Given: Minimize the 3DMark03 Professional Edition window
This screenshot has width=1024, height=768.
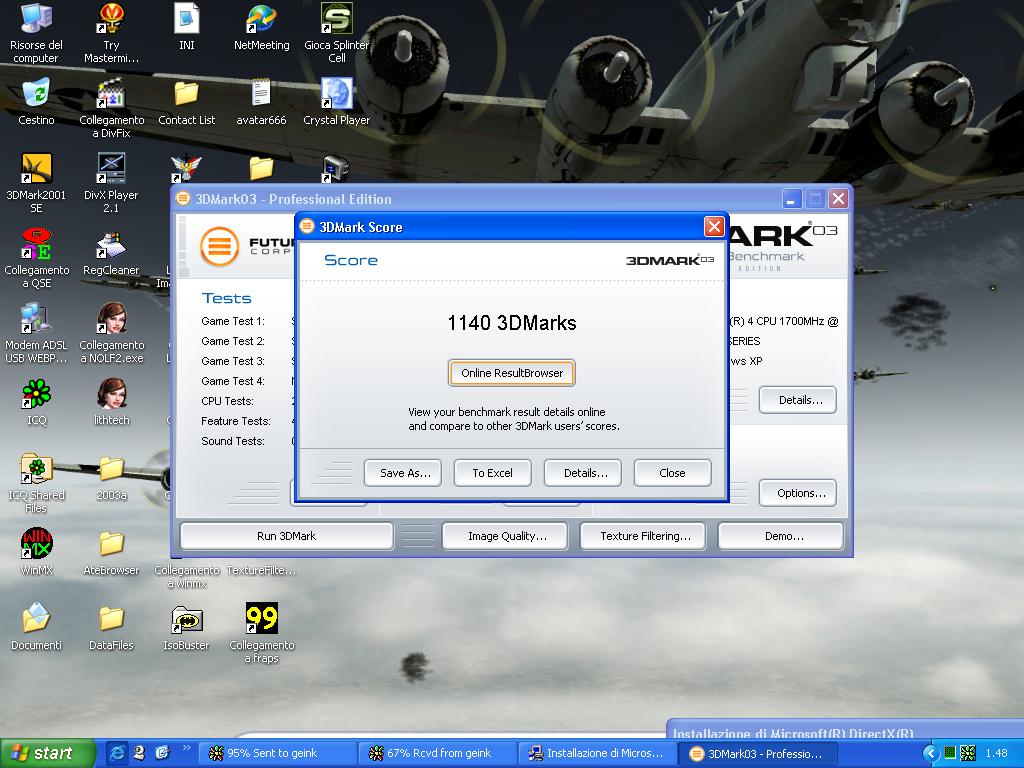Looking at the screenshot, I should pos(792,199).
